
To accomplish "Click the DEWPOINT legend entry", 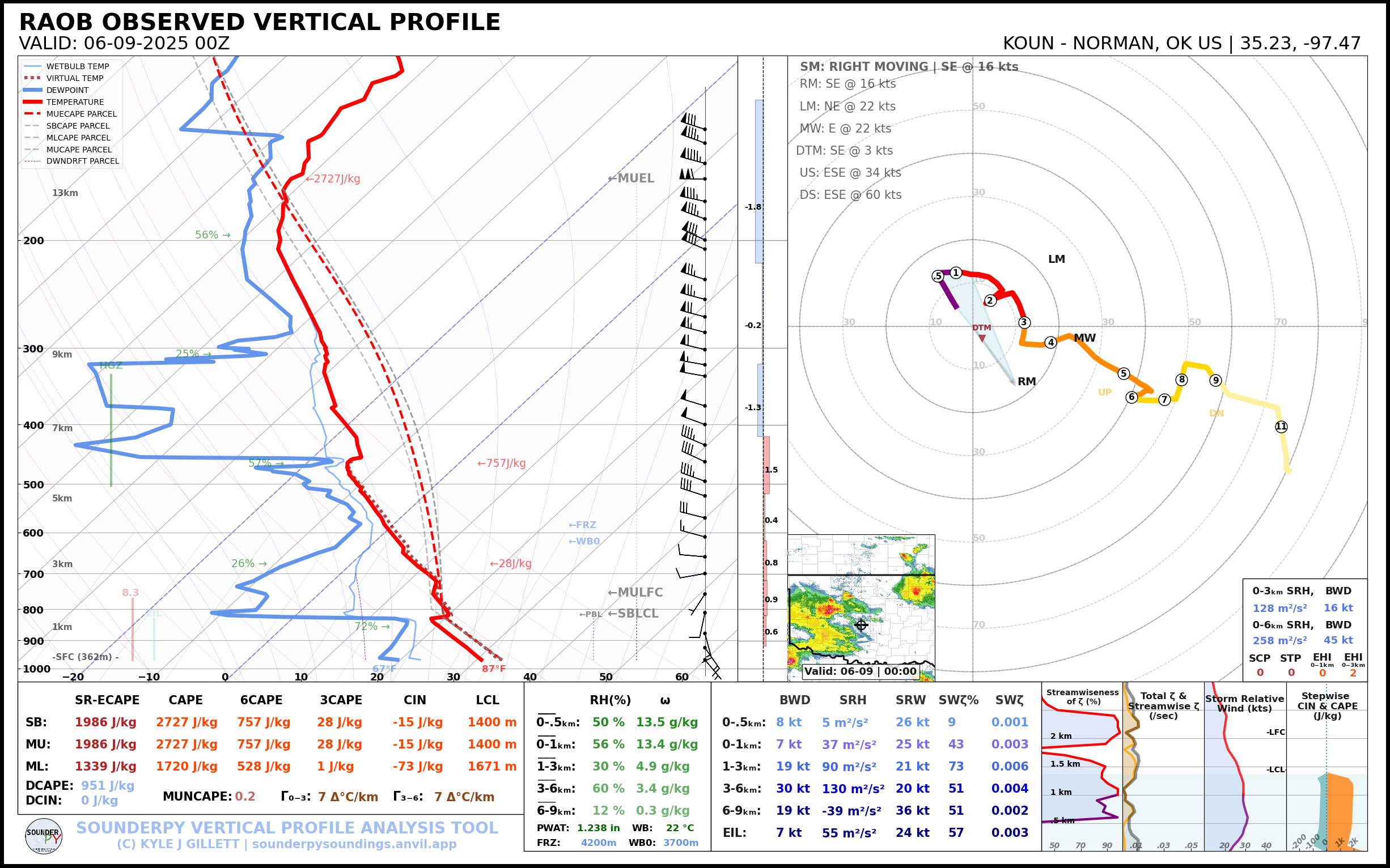I will 67,90.
